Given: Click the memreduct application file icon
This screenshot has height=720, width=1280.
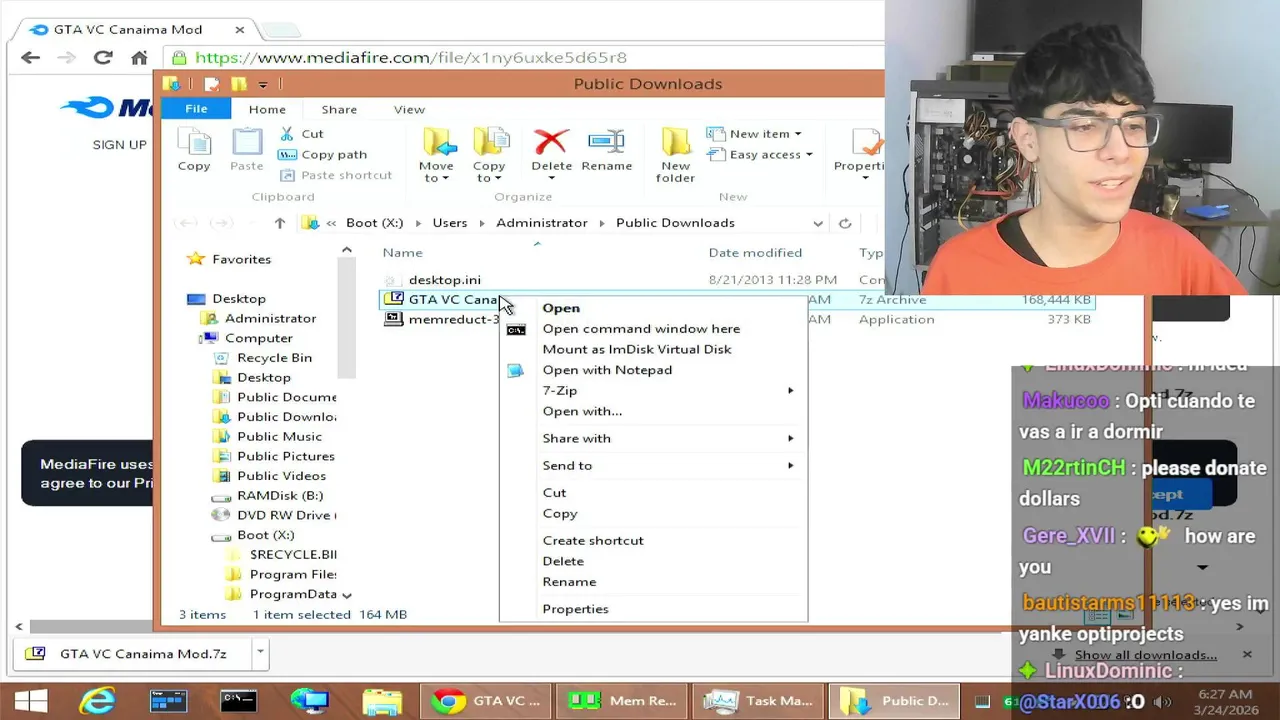Looking at the screenshot, I should pos(394,319).
